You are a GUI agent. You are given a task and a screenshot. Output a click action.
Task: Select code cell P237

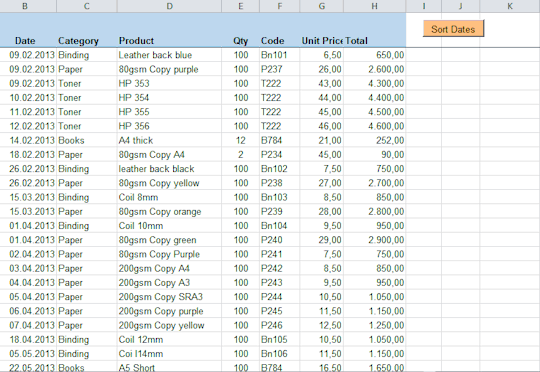(x=280, y=69)
